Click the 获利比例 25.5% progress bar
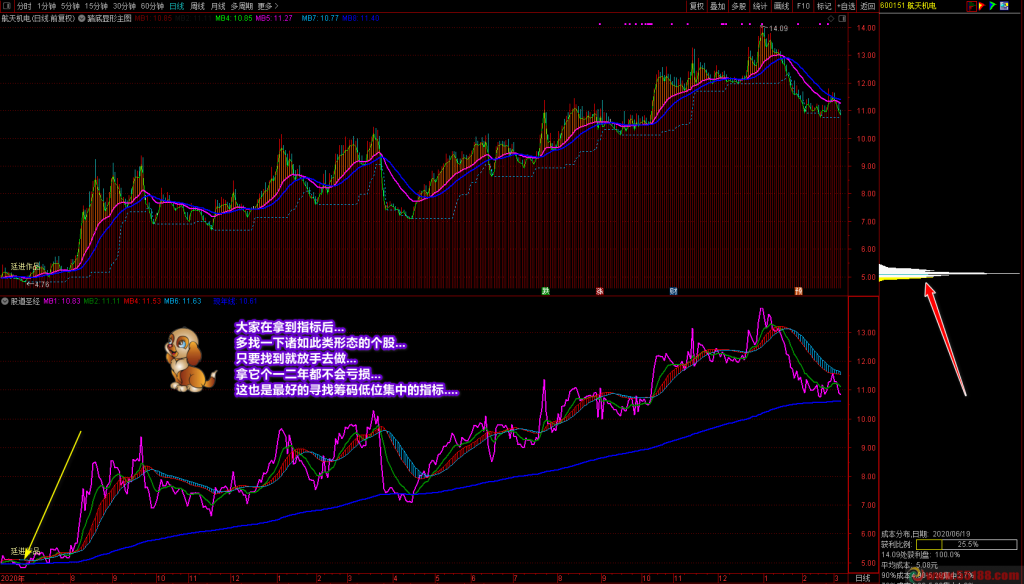 967,544
